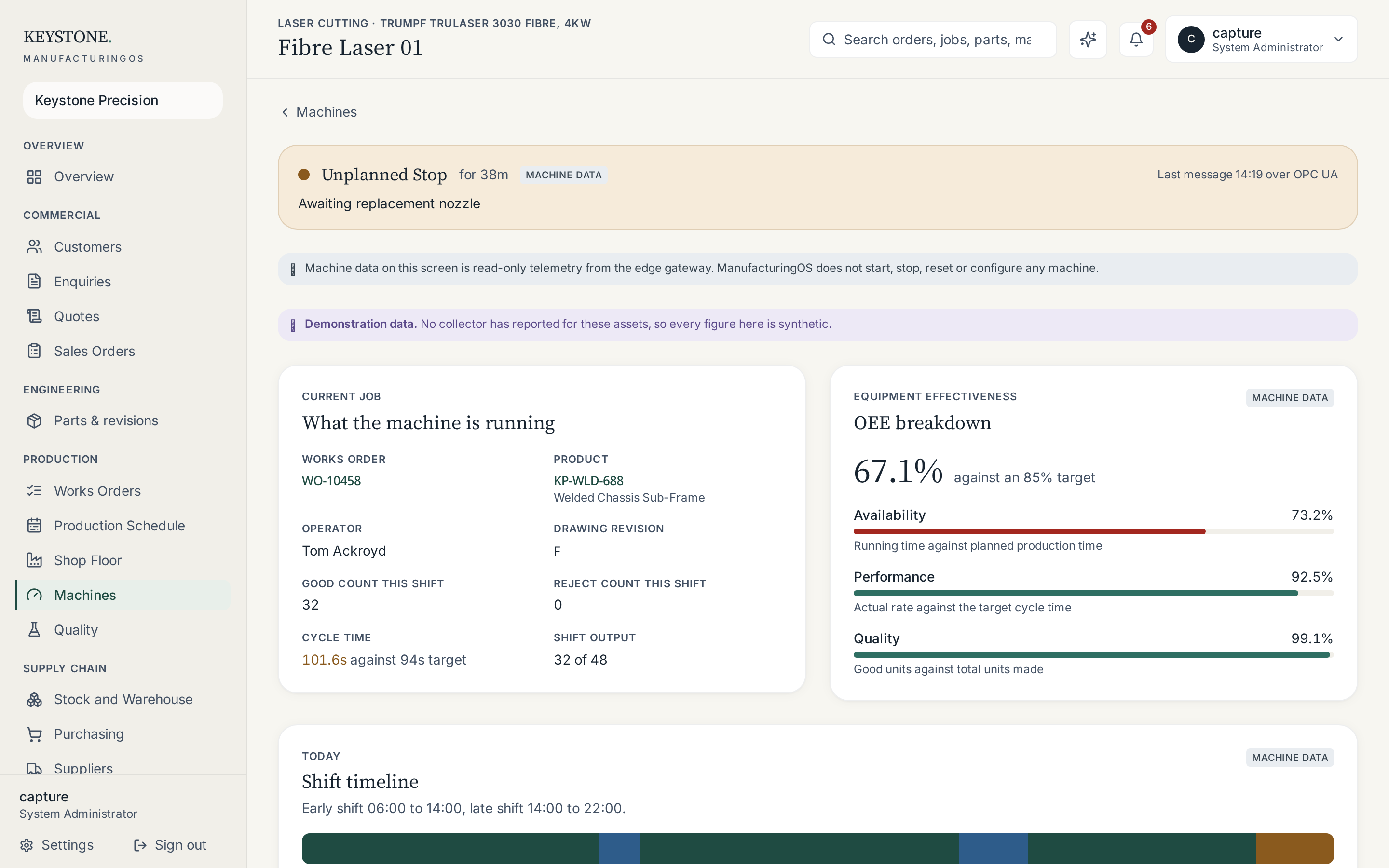
Task: Click the Sign out arrow icon
Action: point(140,845)
